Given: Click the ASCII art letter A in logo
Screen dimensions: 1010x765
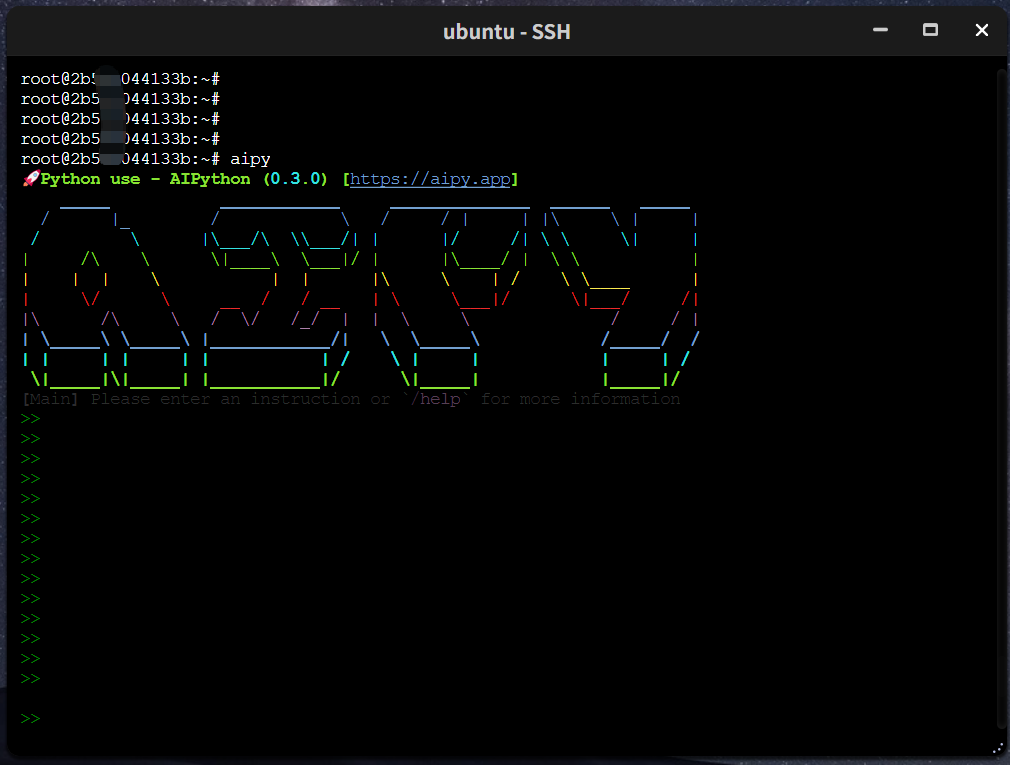Looking at the screenshot, I should pyautogui.click(x=105, y=300).
